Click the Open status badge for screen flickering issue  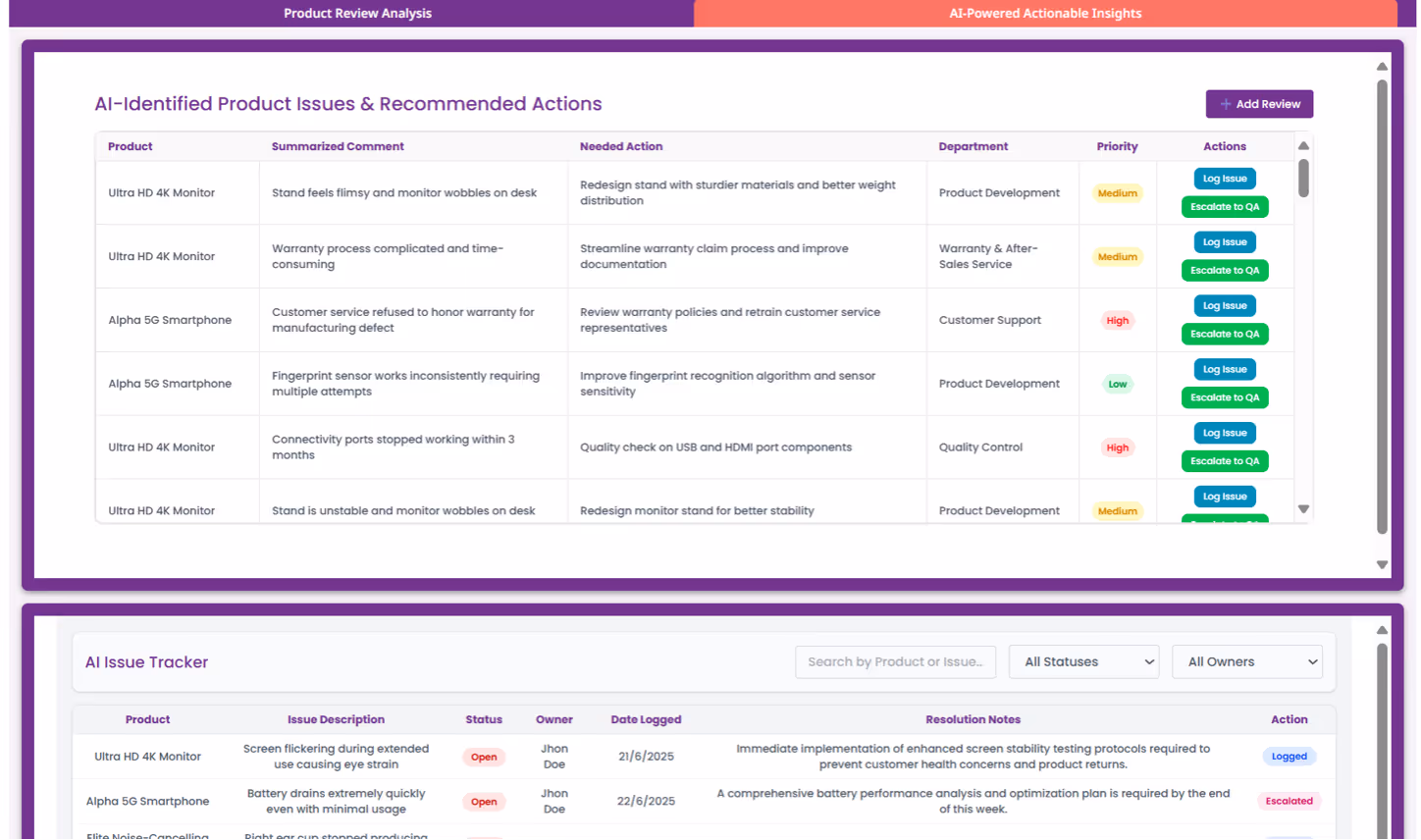click(484, 757)
